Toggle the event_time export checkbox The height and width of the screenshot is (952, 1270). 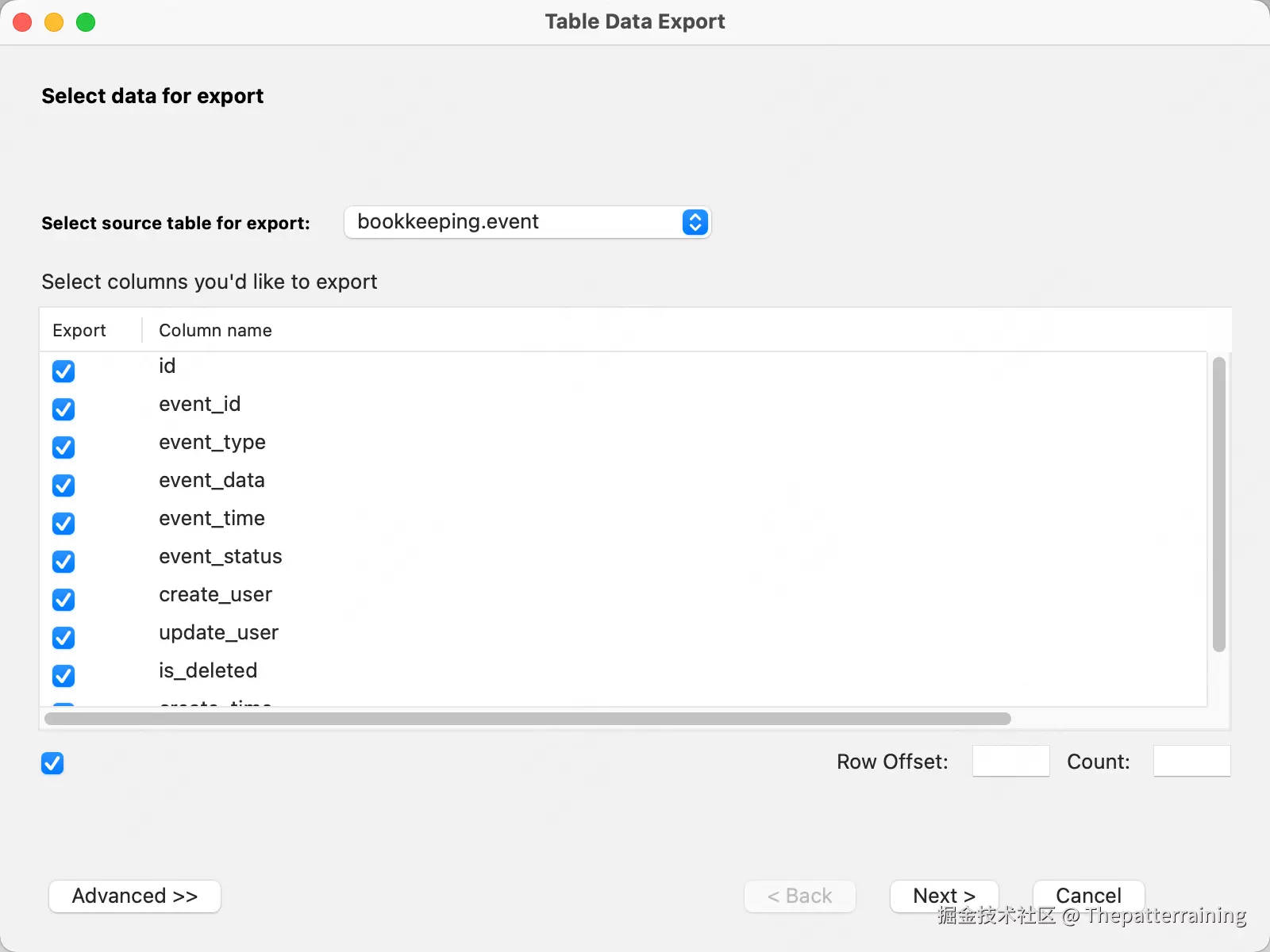63,524
